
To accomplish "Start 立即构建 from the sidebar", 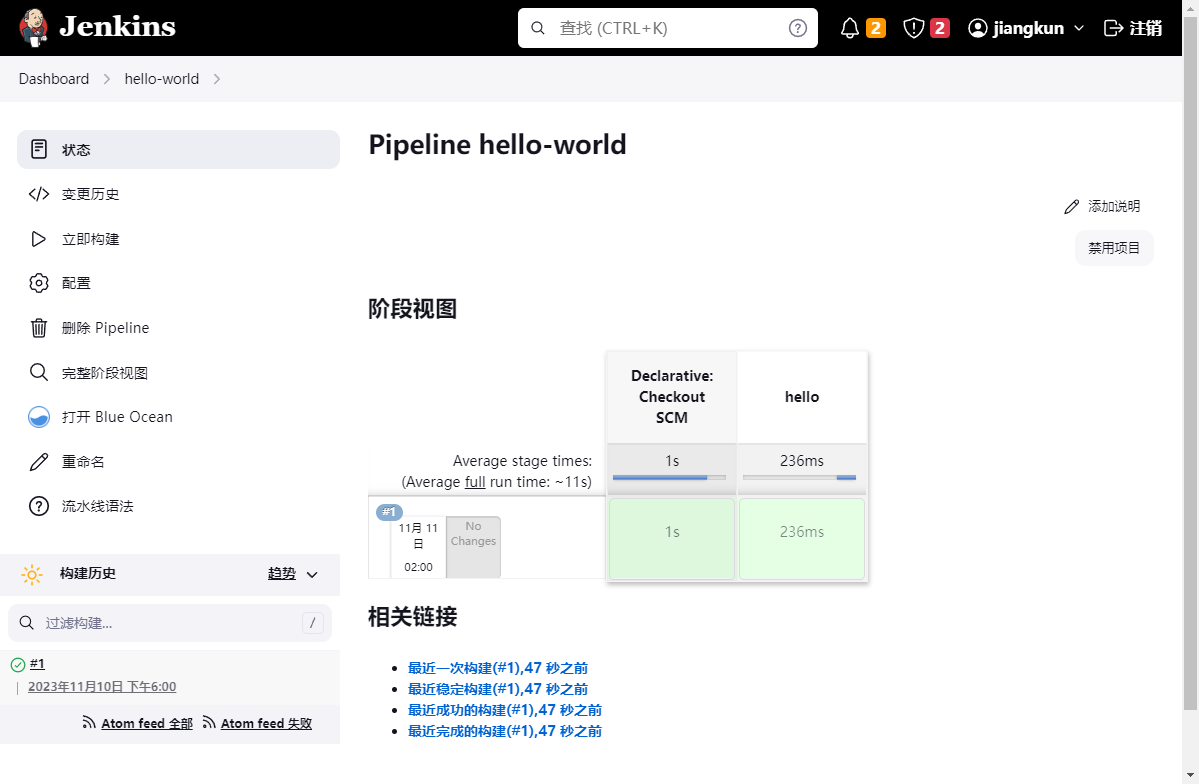I will [178, 239].
